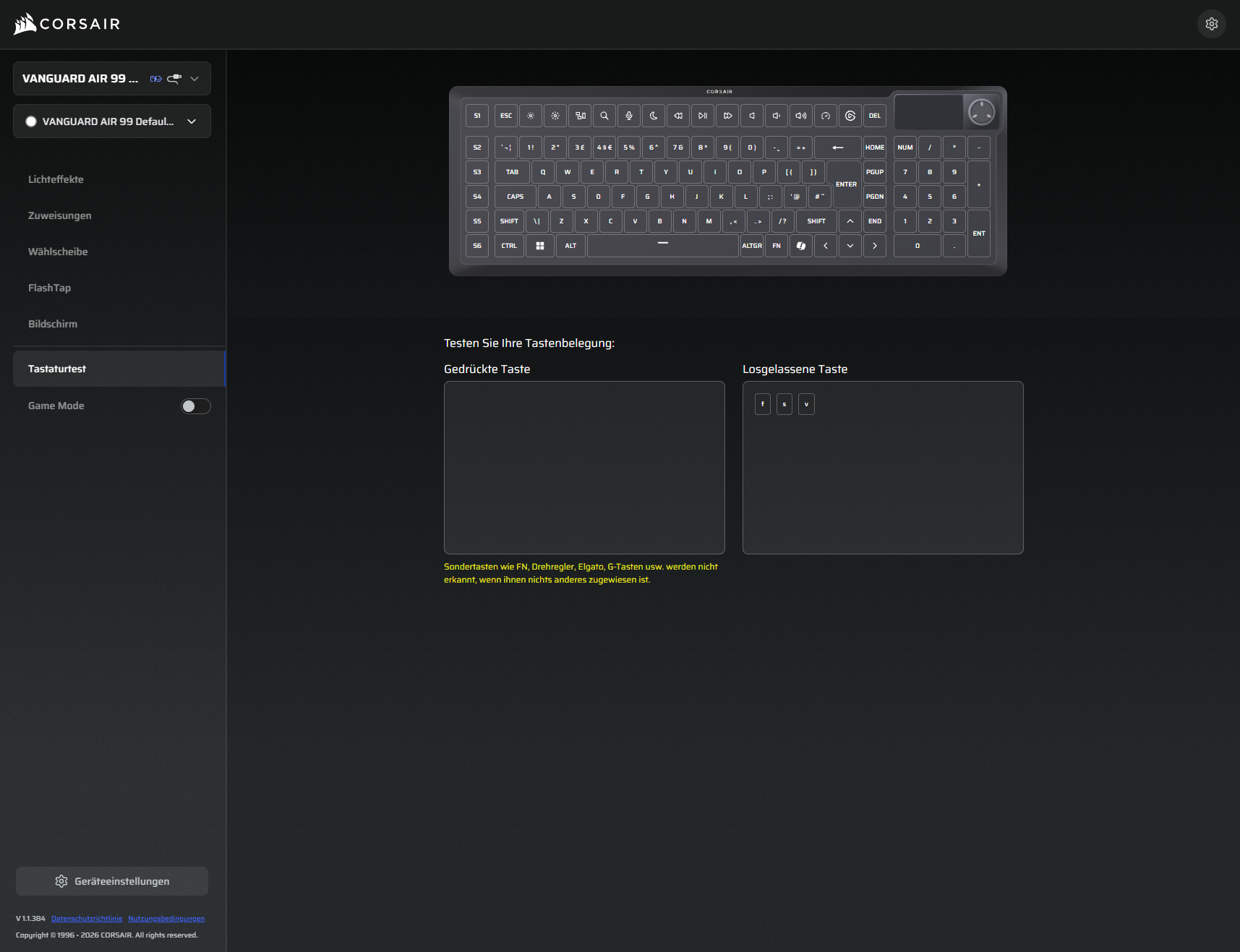
Task: Open the Nutzungsbedingungen link
Action: click(x=166, y=919)
